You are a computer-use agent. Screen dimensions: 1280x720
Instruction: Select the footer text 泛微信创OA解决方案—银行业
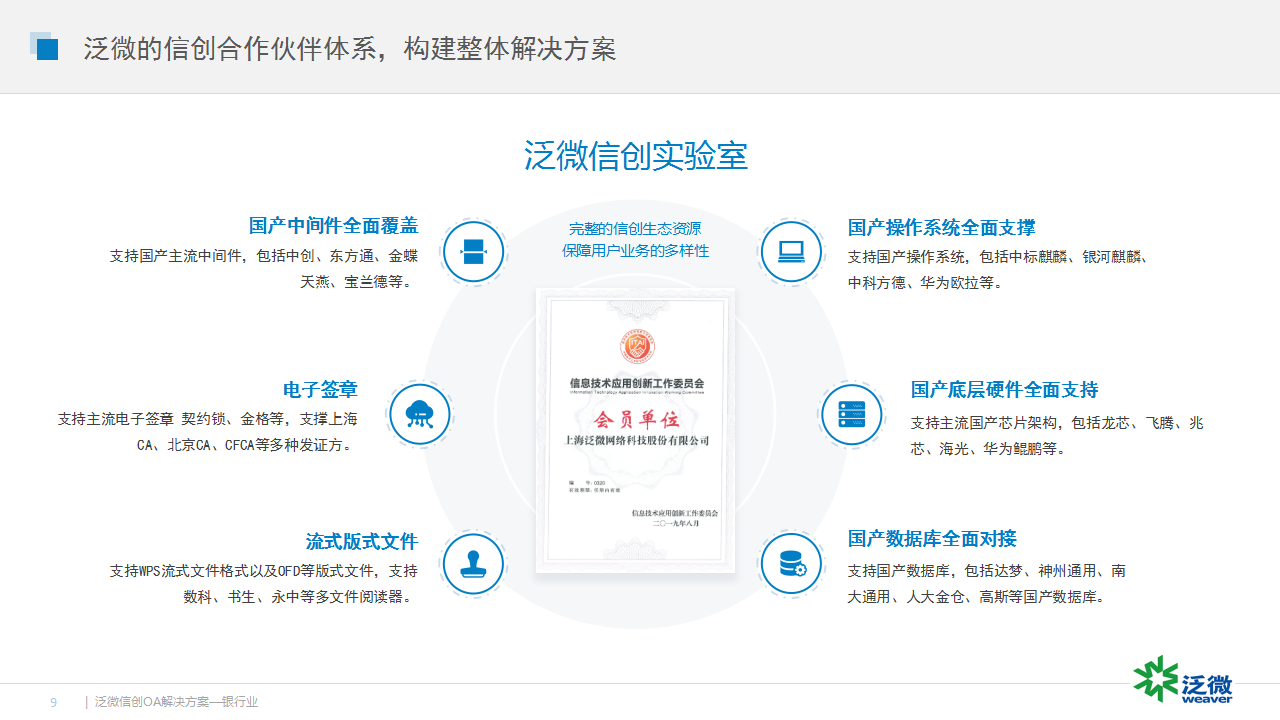pyautogui.click(x=176, y=702)
